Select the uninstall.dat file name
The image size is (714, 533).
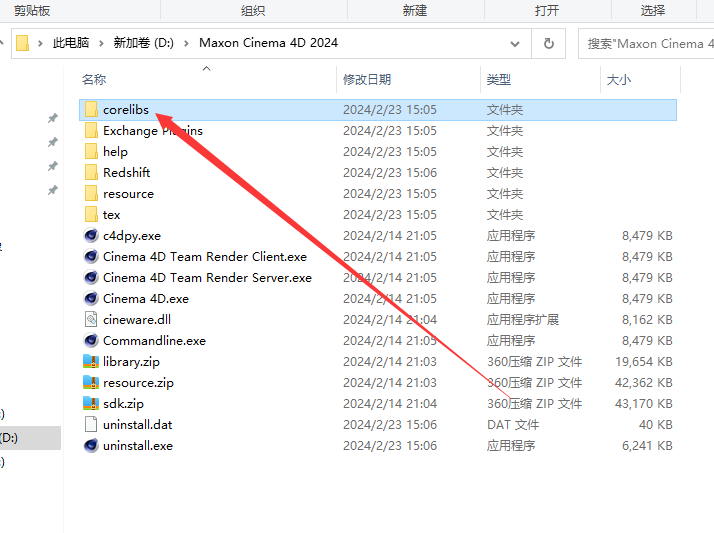point(138,425)
